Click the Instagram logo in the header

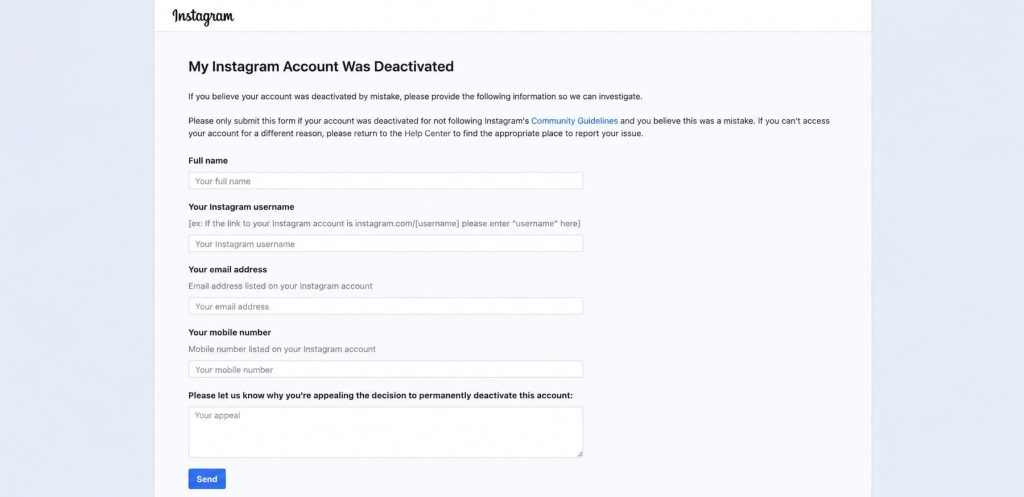click(x=202, y=17)
